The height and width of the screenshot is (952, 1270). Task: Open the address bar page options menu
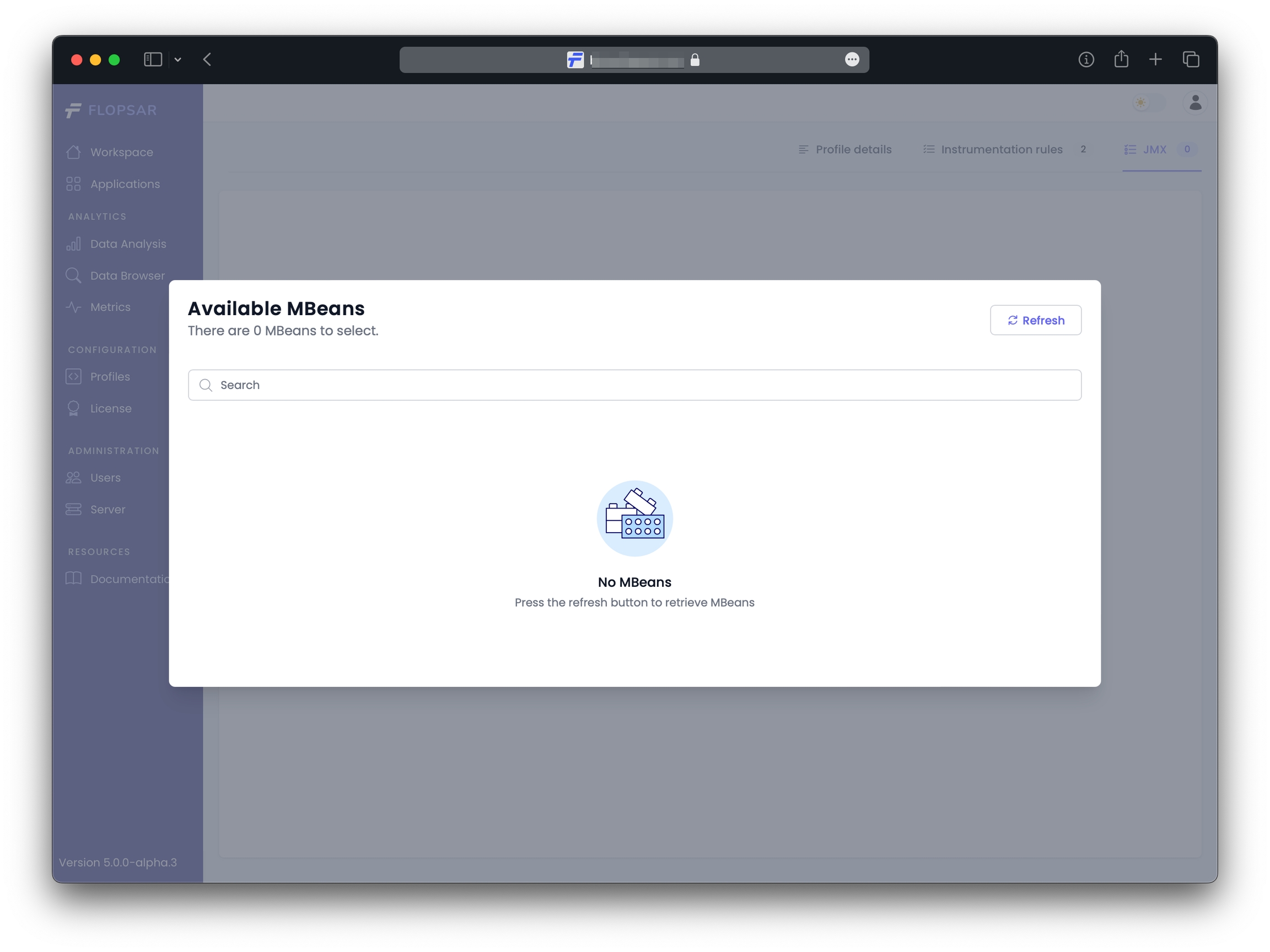pyautogui.click(x=852, y=59)
